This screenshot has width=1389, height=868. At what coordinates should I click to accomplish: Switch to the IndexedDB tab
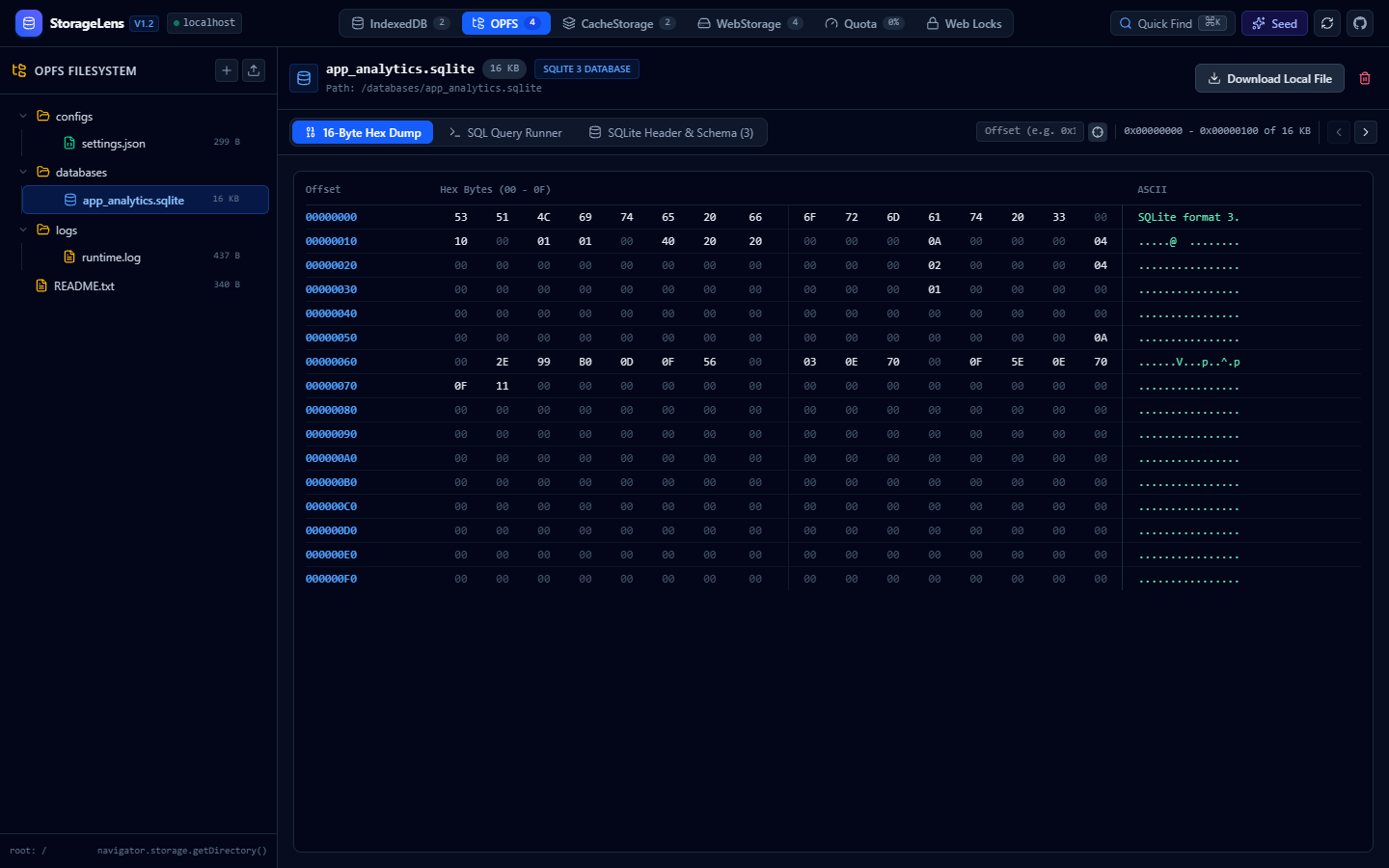pyautogui.click(x=400, y=23)
